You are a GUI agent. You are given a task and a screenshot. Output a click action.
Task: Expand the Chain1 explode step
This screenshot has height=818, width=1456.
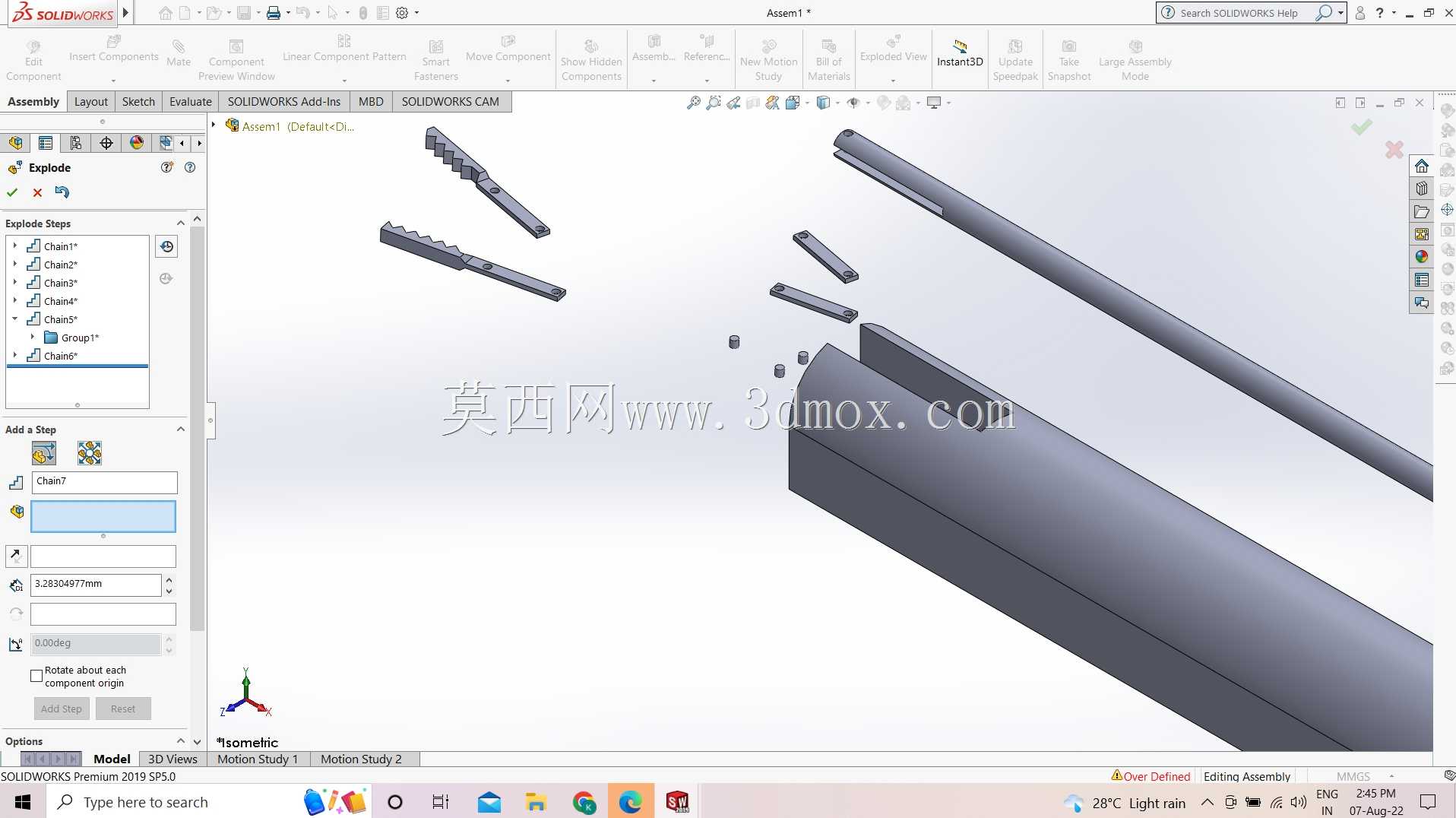coord(14,246)
